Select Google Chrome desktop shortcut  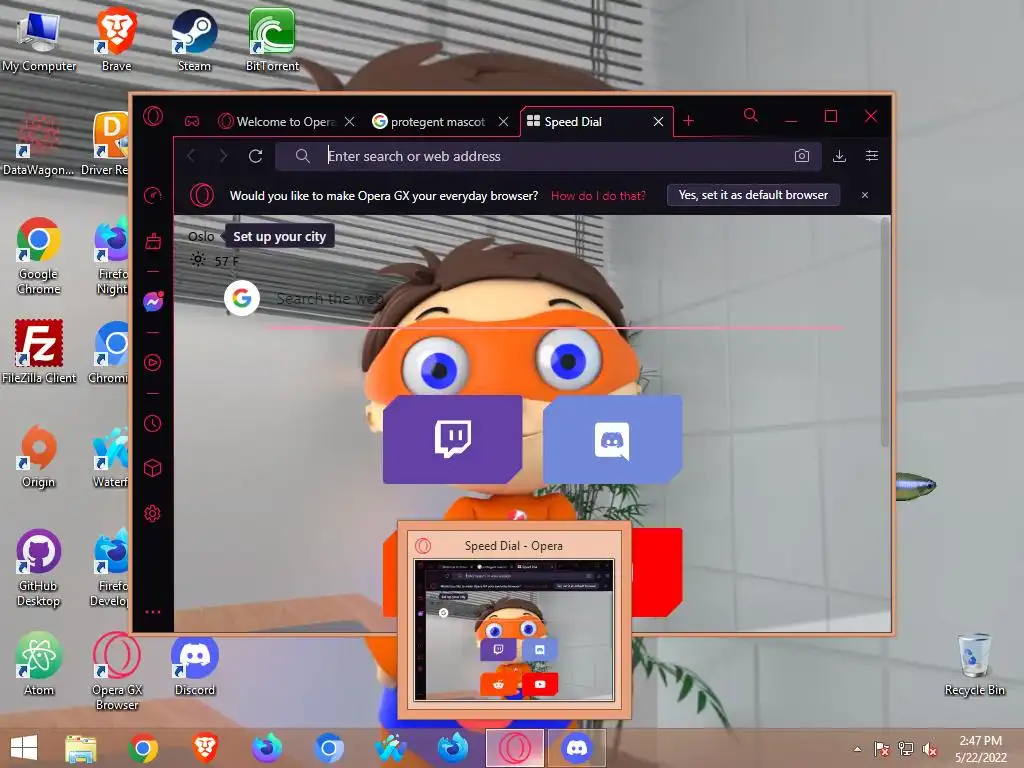pos(39,256)
